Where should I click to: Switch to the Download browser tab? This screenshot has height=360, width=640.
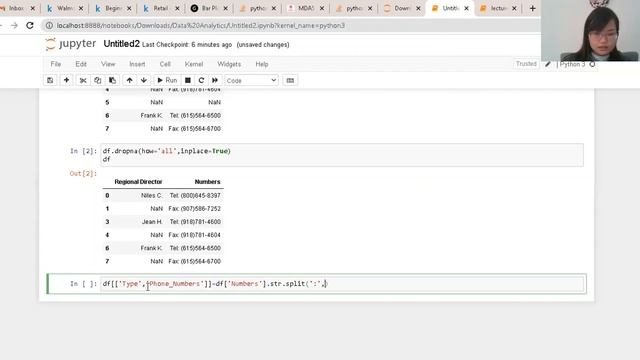coord(402,8)
